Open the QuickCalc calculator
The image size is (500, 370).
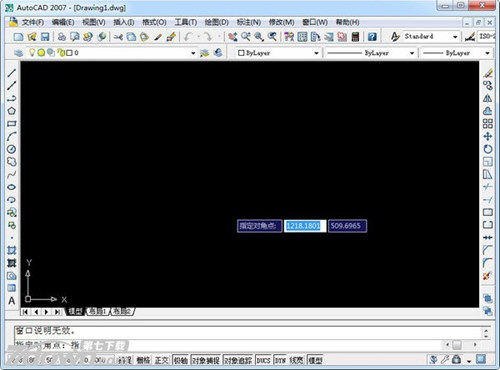coord(355,37)
